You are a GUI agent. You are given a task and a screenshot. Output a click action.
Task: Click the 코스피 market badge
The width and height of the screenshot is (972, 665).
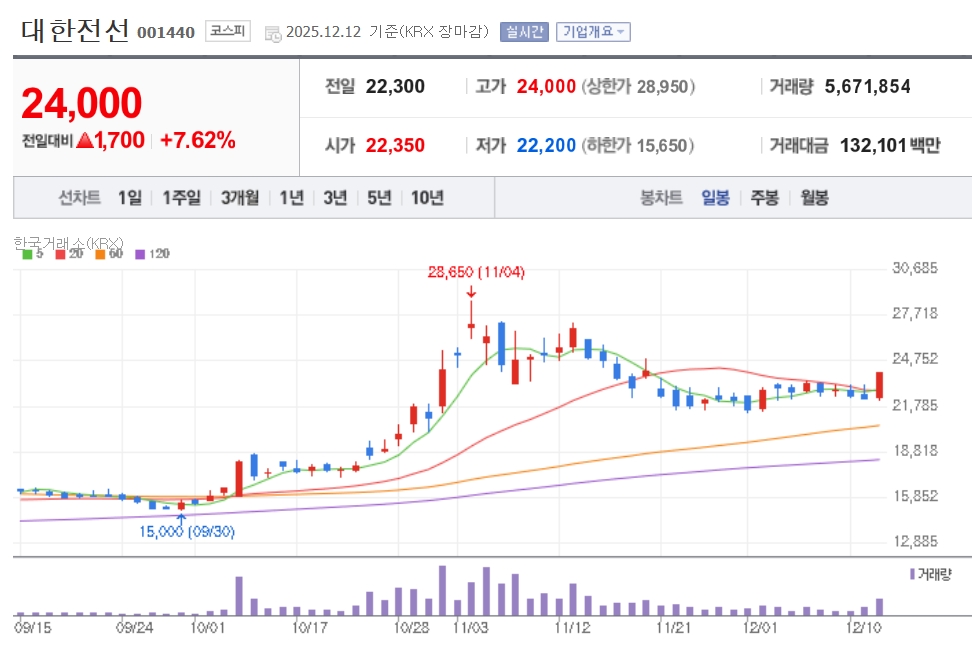(228, 31)
